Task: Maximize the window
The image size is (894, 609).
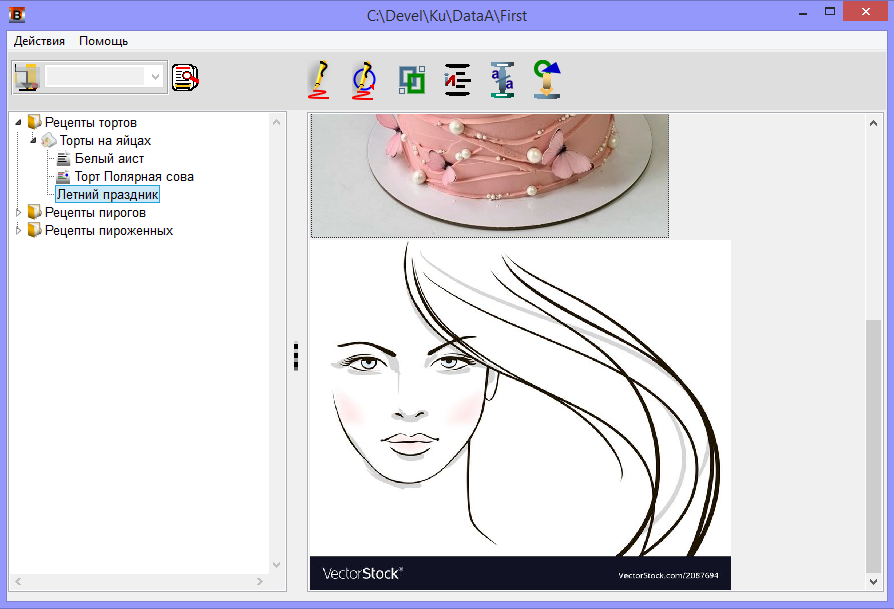Action: point(830,12)
